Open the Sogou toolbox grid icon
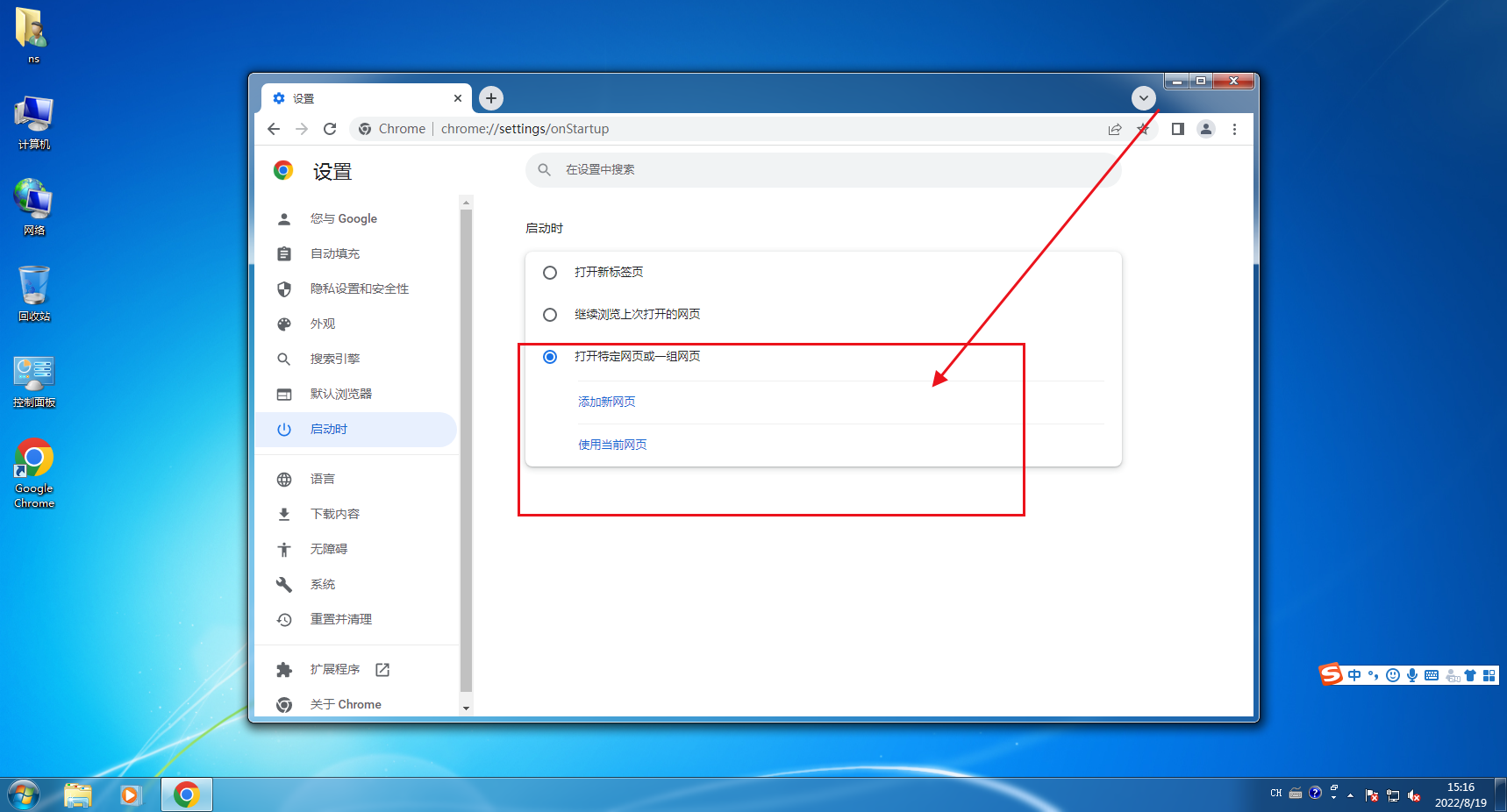The width and height of the screenshot is (1507, 812). [x=1489, y=675]
